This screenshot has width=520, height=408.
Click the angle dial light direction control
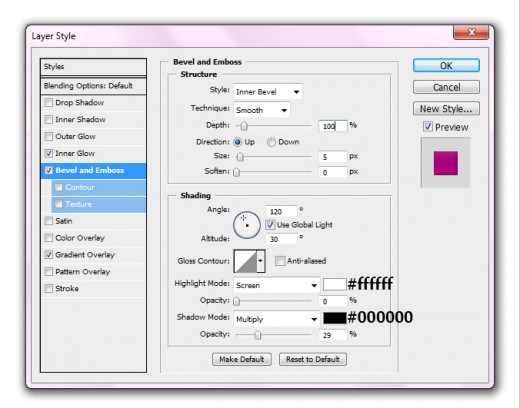click(247, 225)
